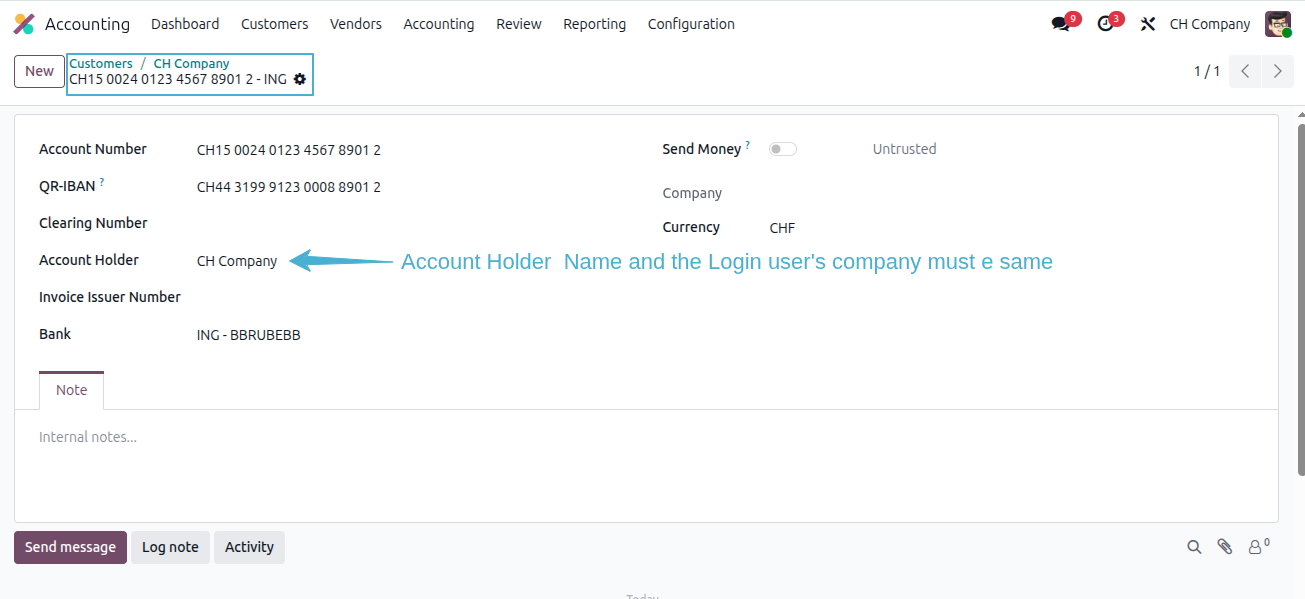Open the Reporting menu

(x=594, y=24)
